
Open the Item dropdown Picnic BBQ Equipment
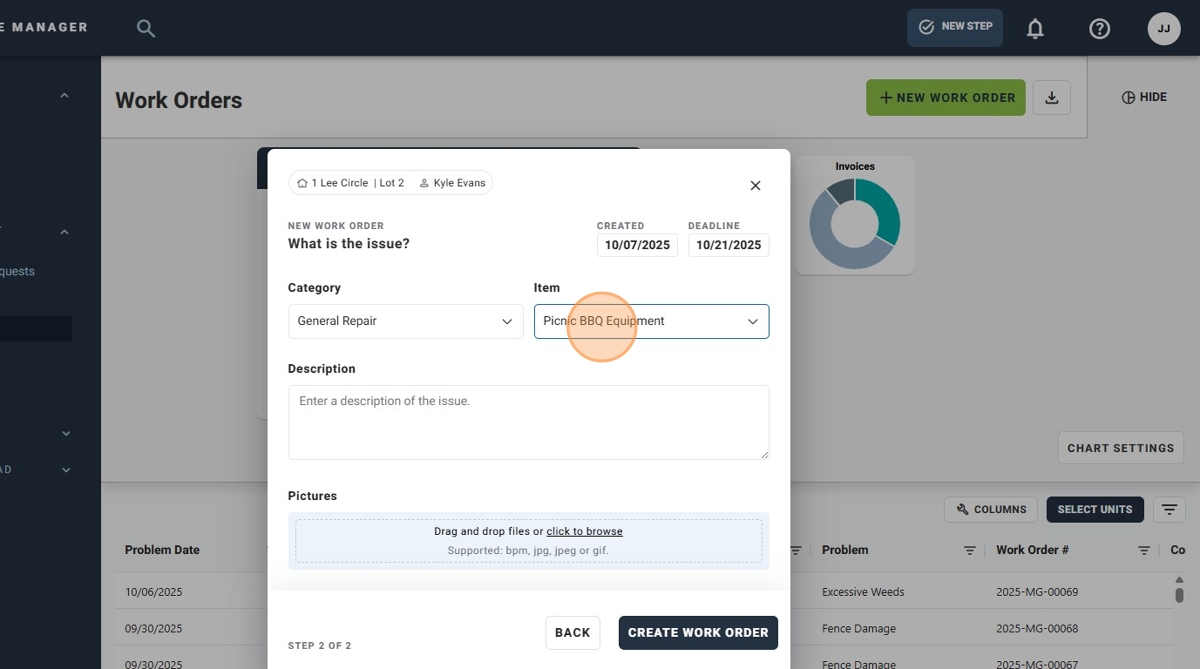pyautogui.click(x=651, y=321)
